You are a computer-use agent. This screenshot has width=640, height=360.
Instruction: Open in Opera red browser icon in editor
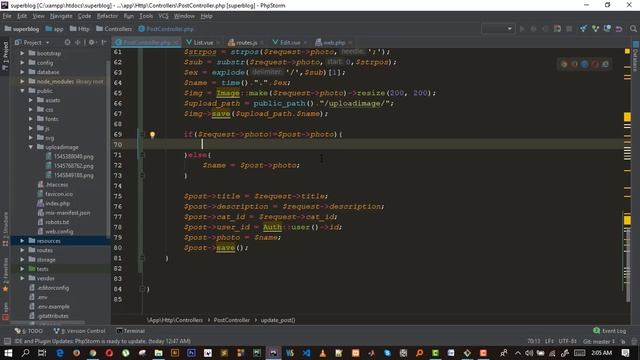pos(595,64)
